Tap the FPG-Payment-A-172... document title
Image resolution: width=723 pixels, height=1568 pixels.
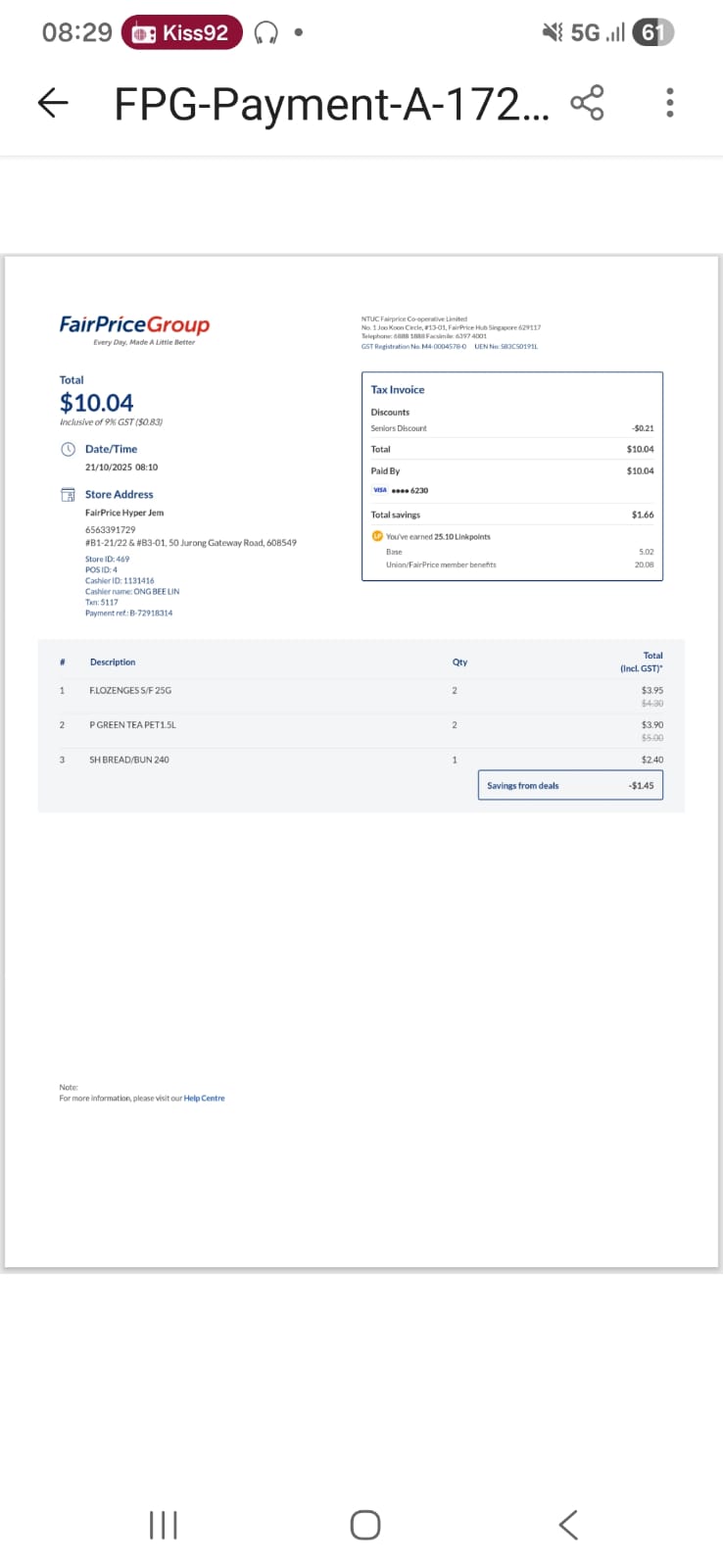pos(331,103)
